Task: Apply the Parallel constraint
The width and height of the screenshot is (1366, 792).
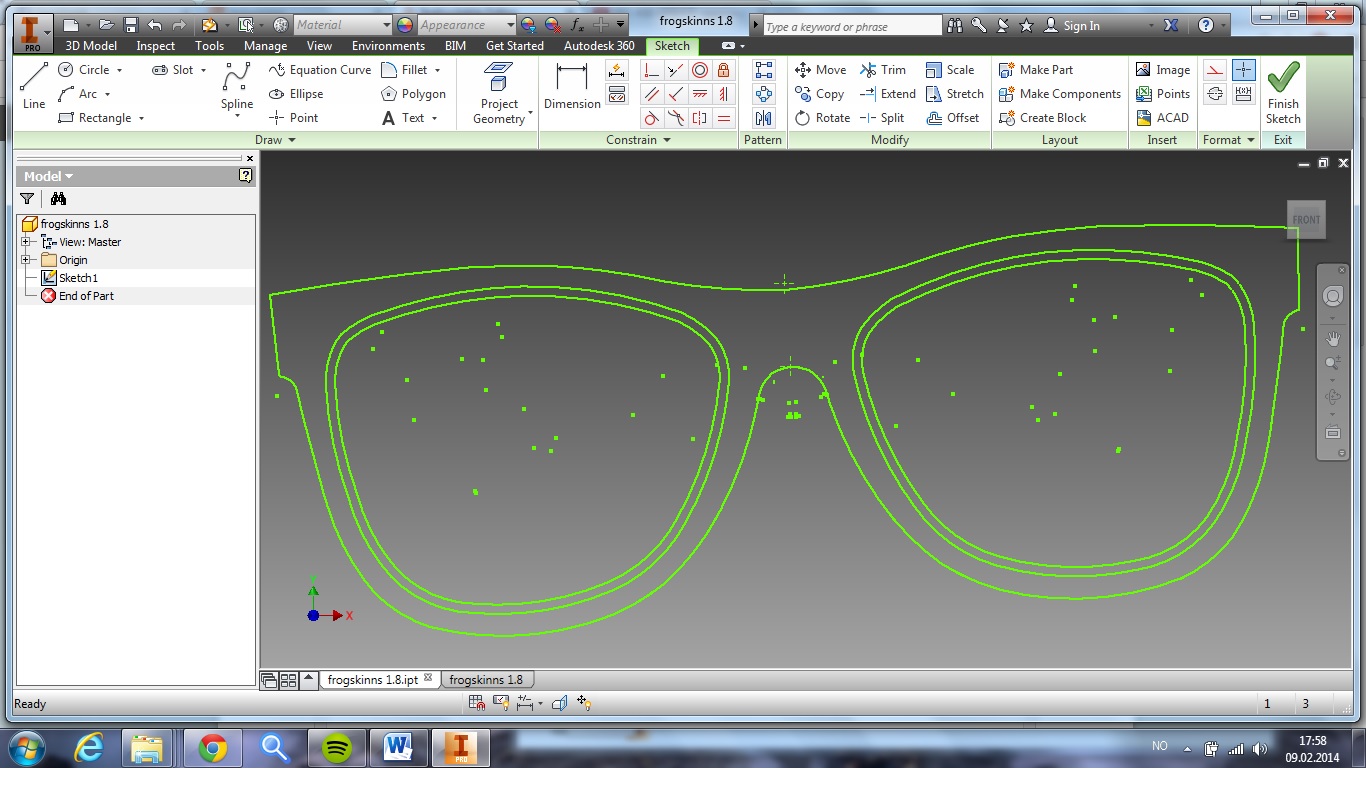Action: [652, 94]
